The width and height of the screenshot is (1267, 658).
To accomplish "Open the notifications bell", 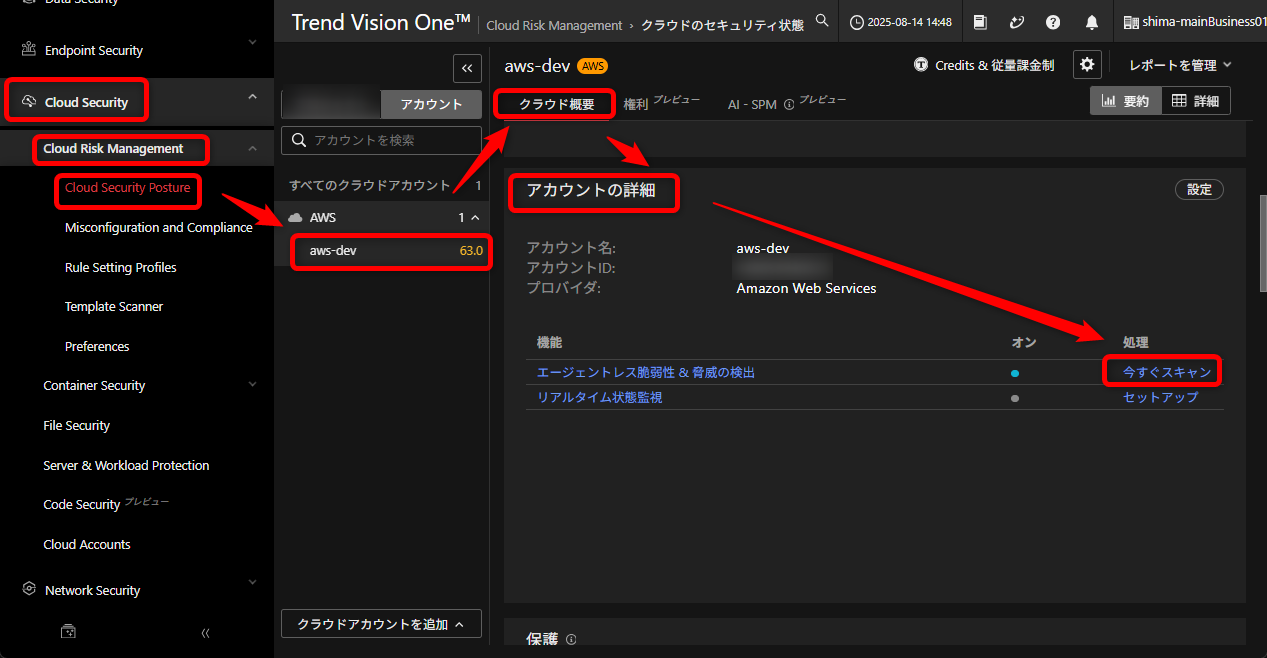I will 1091,22.
